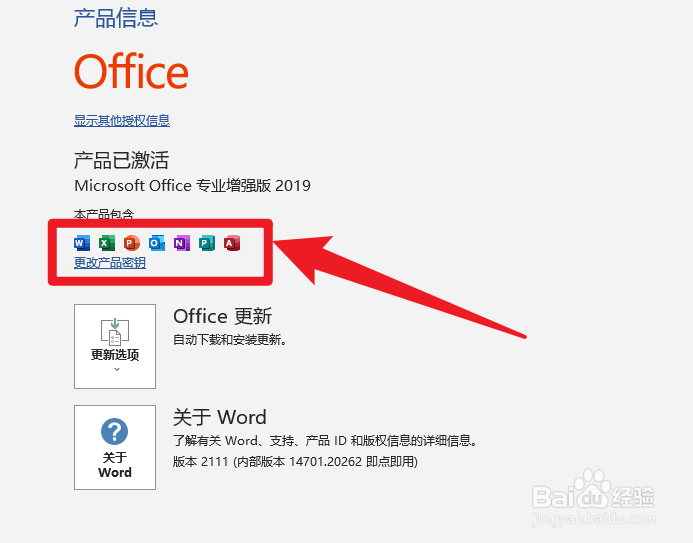
Task: Select the 产品已激活 text
Action: (x=122, y=160)
